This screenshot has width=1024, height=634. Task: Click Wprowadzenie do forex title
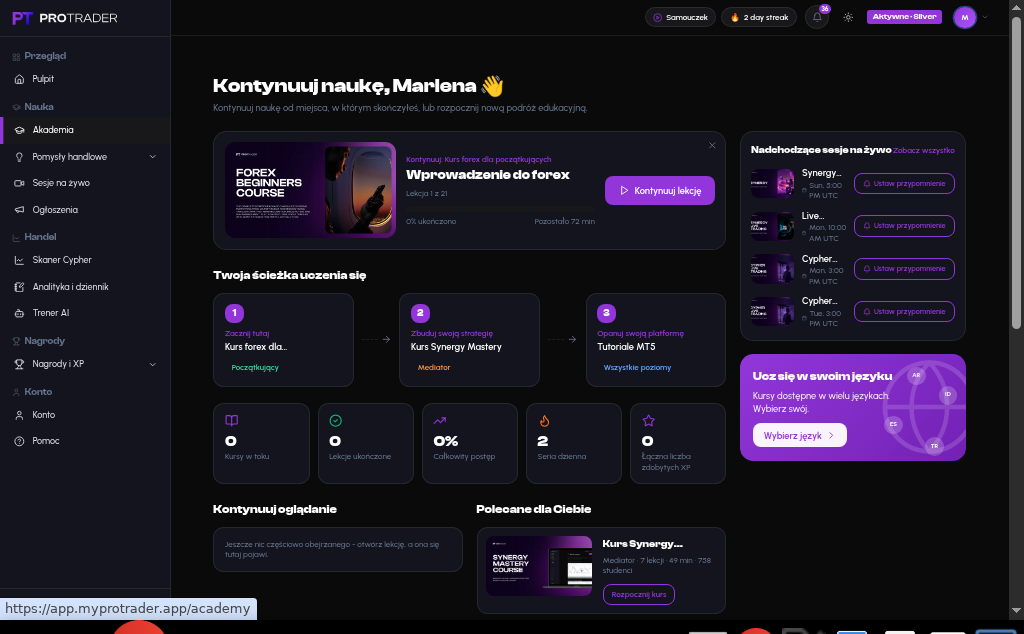click(x=488, y=175)
